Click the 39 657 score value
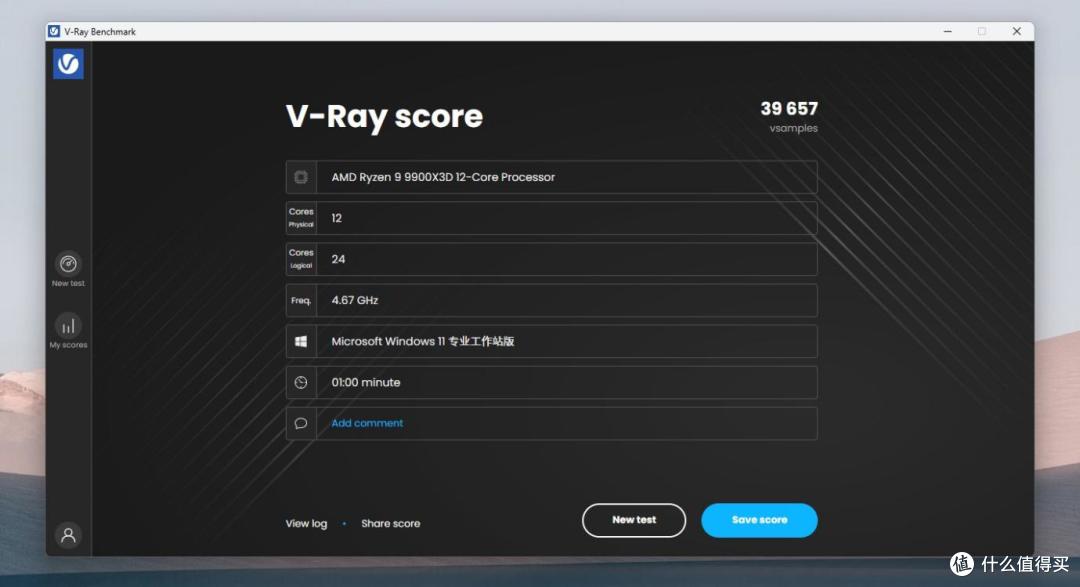This screenshot has height=587, width=1080. (789, 109)
